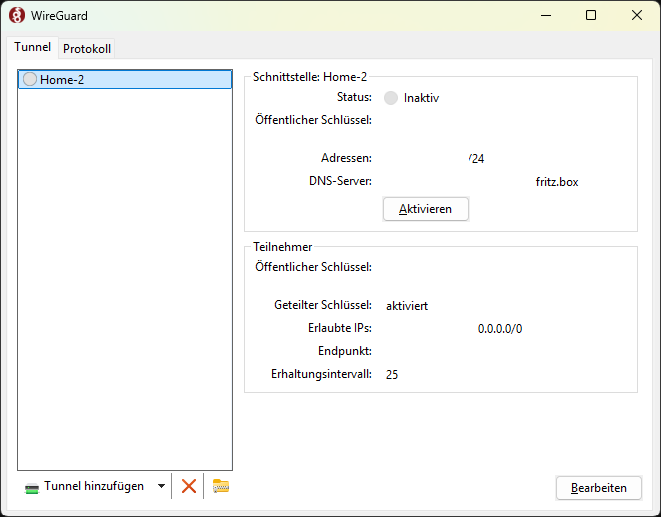Click the Erhaltungsintervall value 25
The image size is (661, 517).
[392, 374]
